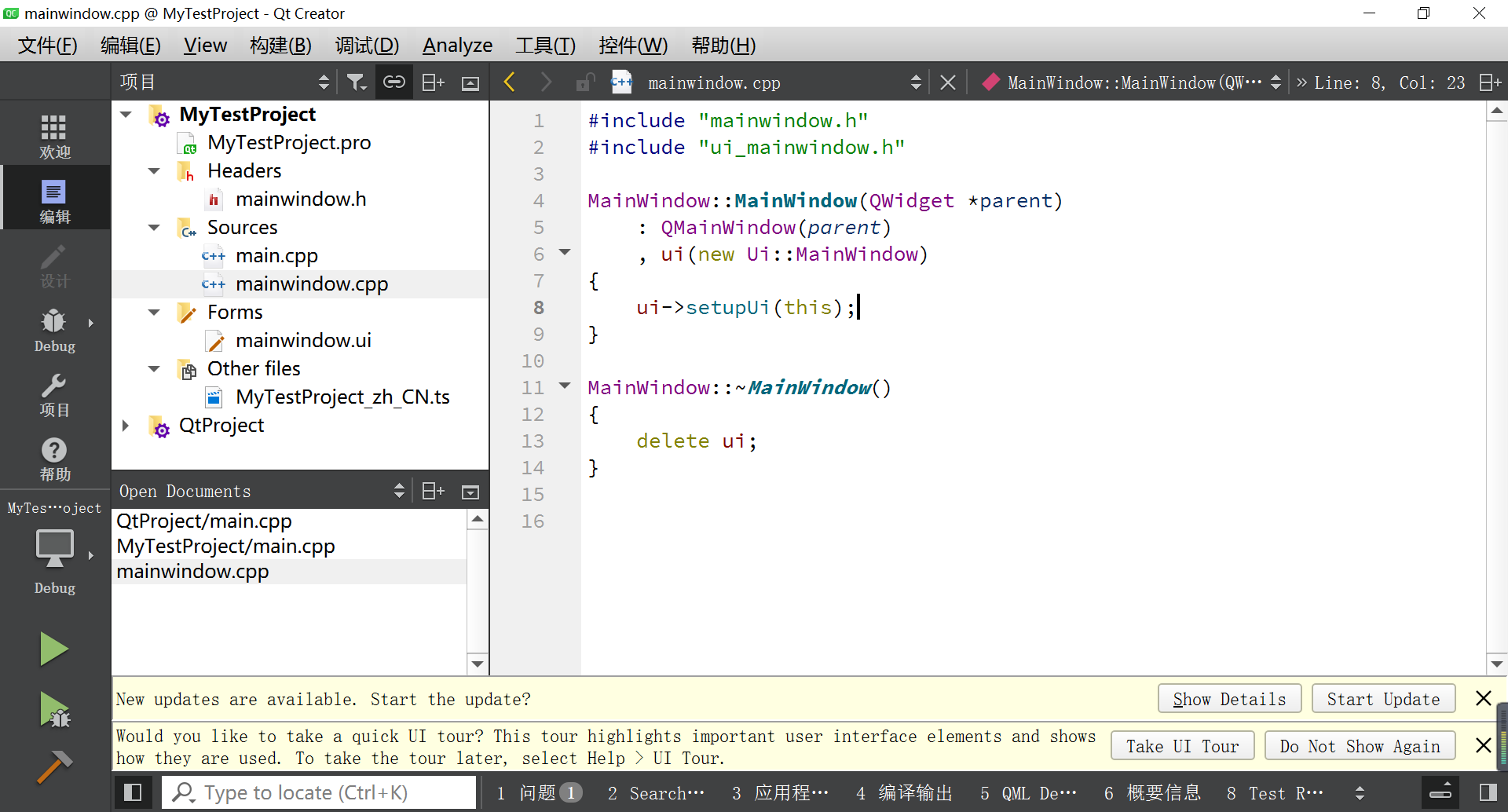Toggle the right sidebar visibility
The width and height of the screenshot is (1508, 812).
[x=1488, y=792]
